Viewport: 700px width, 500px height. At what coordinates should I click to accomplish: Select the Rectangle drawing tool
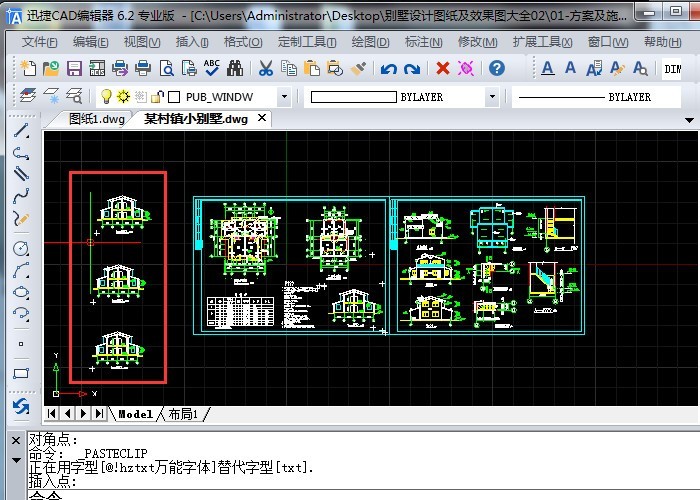(x=21, y=373)
